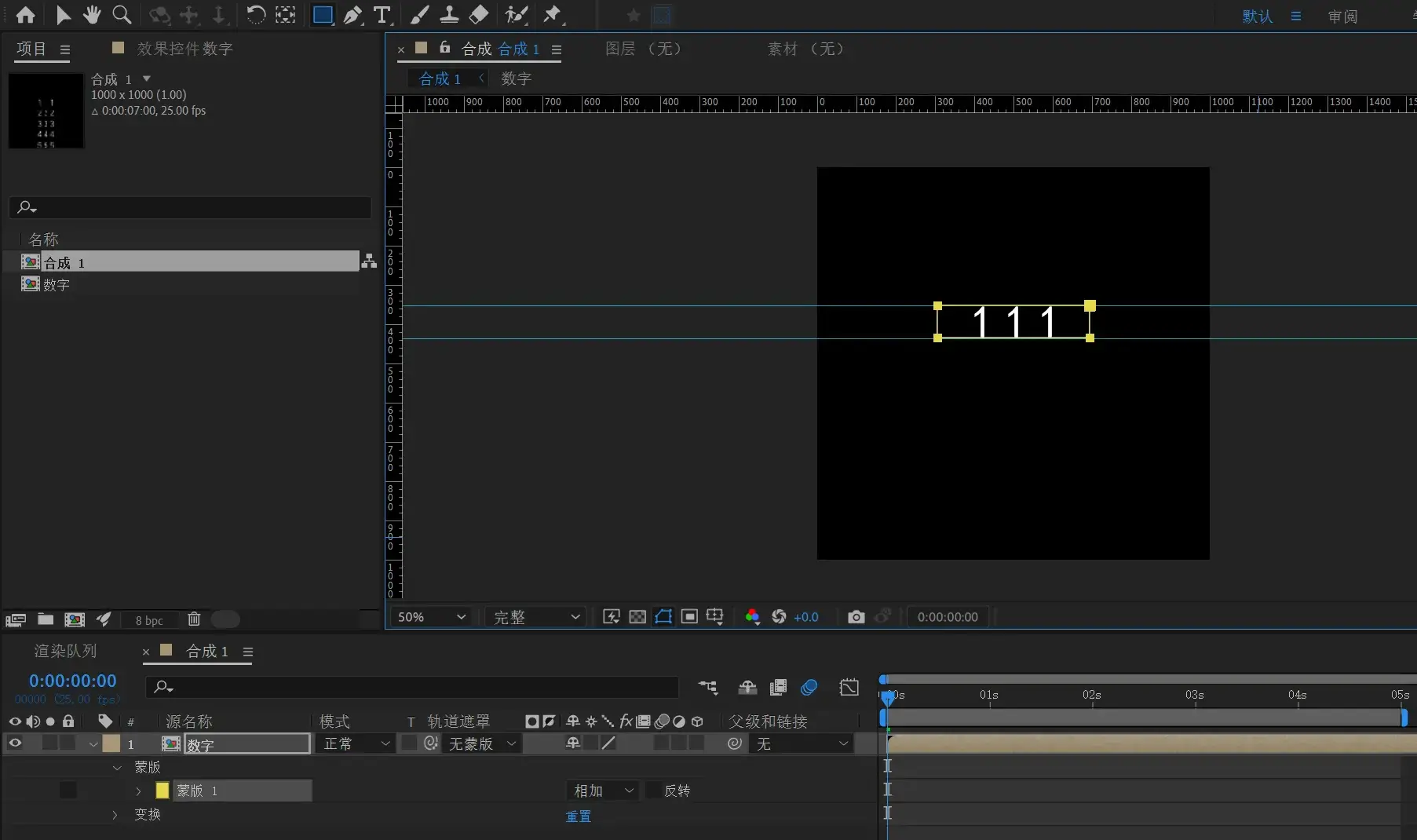Select the Hand tool
Viewport: 1417px width, 840px height.
(92, 15)
